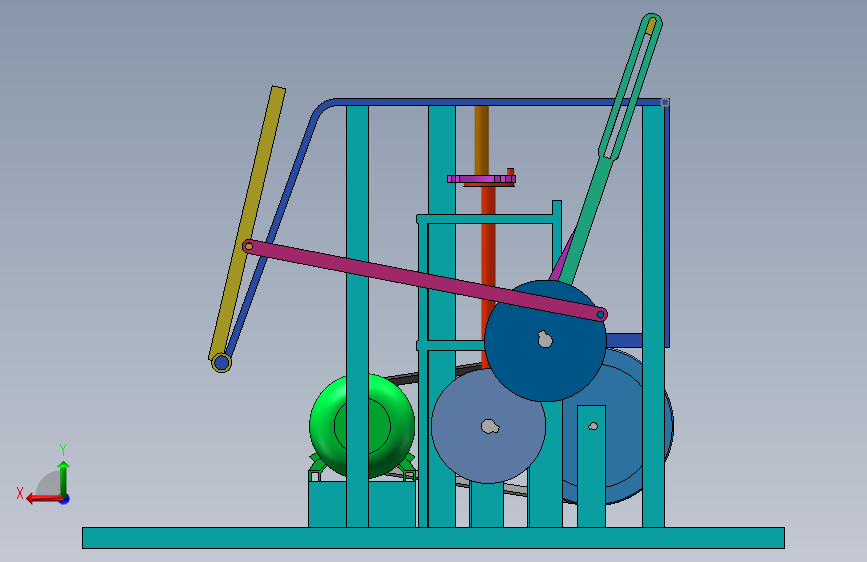Select the teal horizontal base plate
The width and height of the screenshot is (867, 562).
click(433, 538)
